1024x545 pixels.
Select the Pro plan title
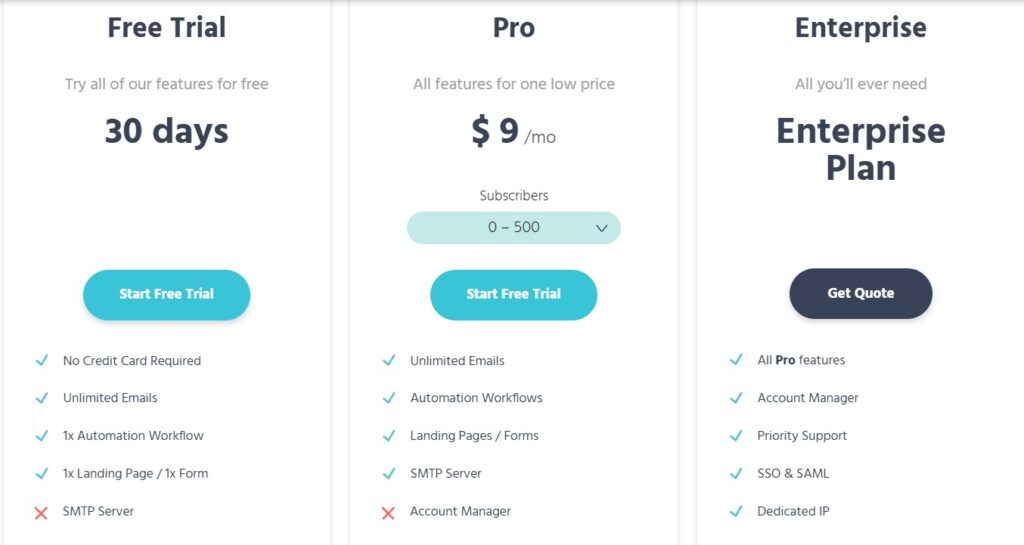513,28
